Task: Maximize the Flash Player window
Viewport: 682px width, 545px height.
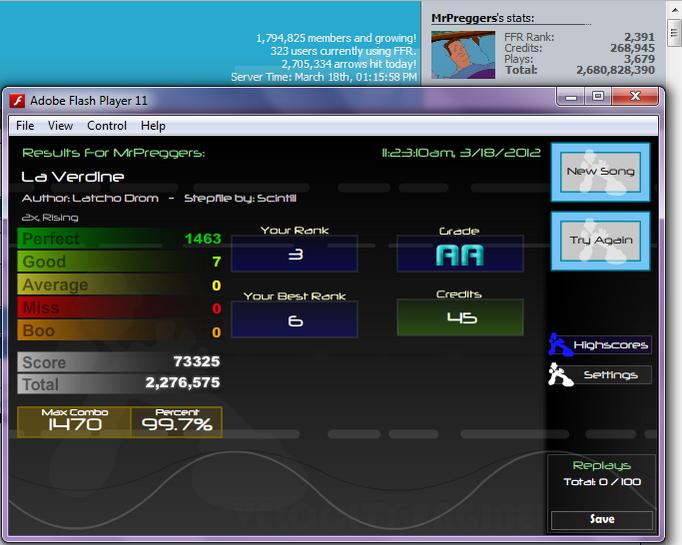Action: click(x=598, y=96)
